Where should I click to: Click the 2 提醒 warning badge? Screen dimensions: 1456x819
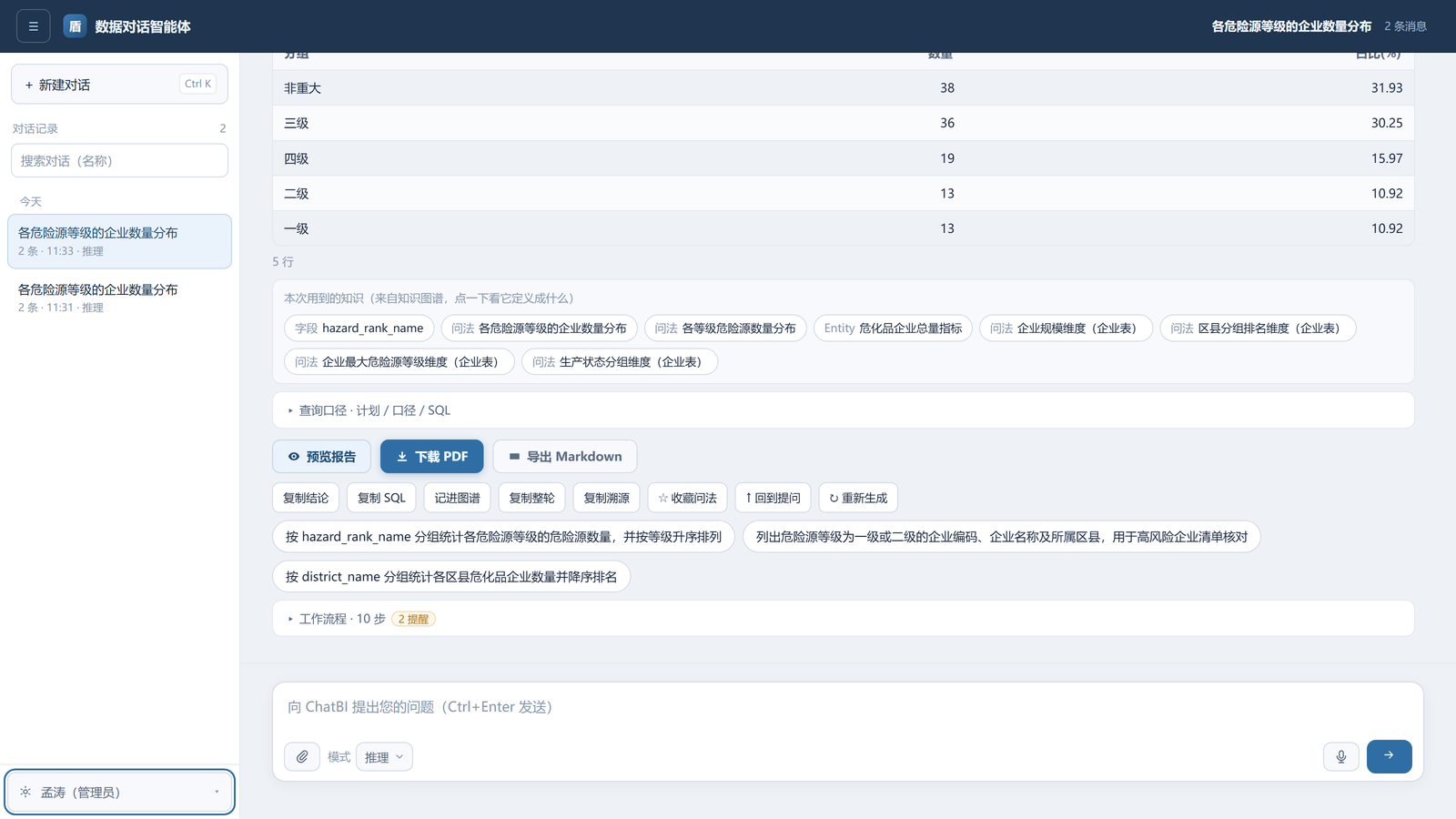[x=413, y=619]
